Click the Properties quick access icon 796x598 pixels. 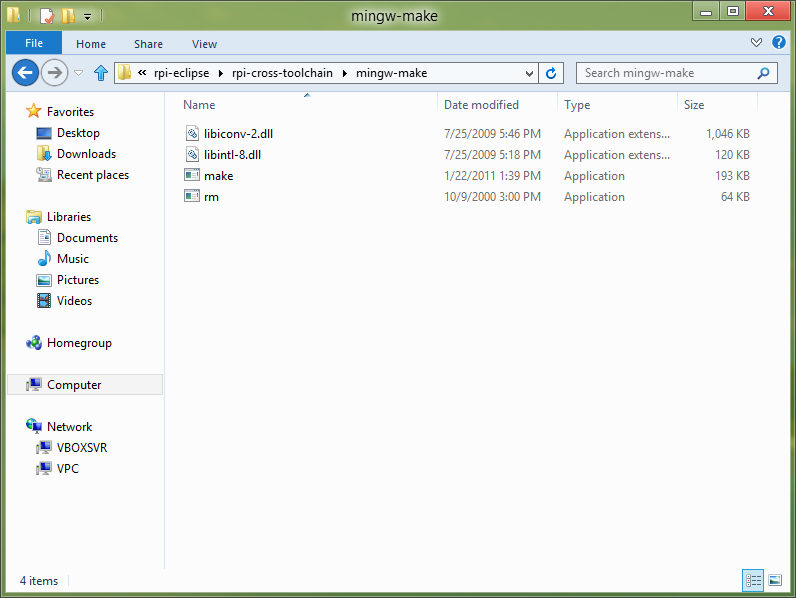point(47,16)
